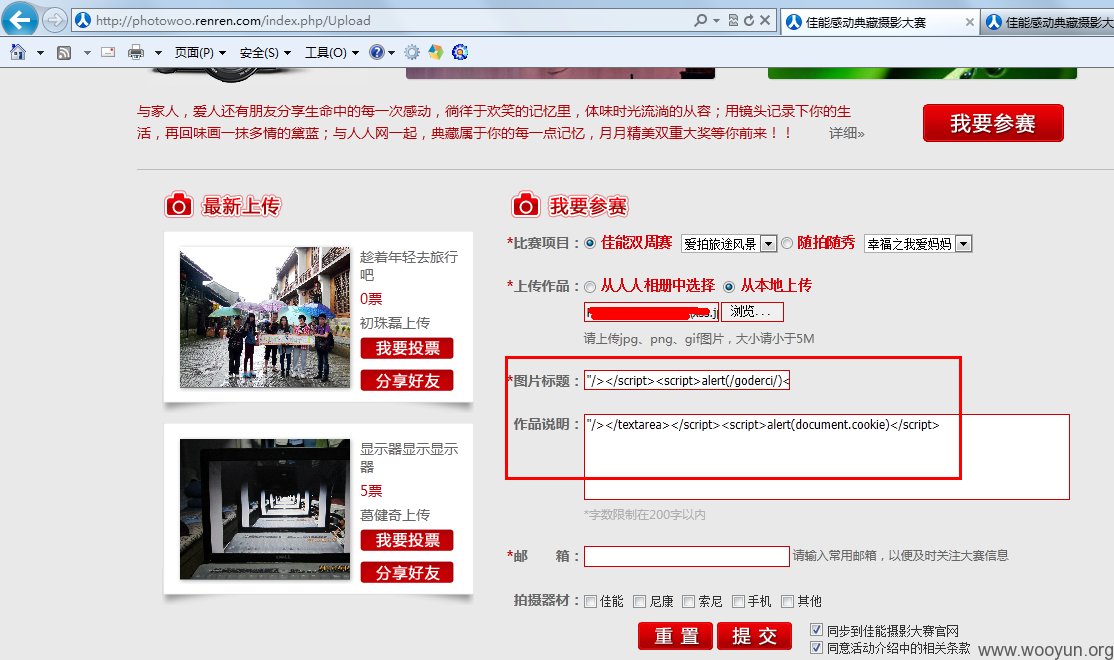1114x660 pixels.
Task: Select the 从本地上传 radio option
Action: [x=729, y=287]
